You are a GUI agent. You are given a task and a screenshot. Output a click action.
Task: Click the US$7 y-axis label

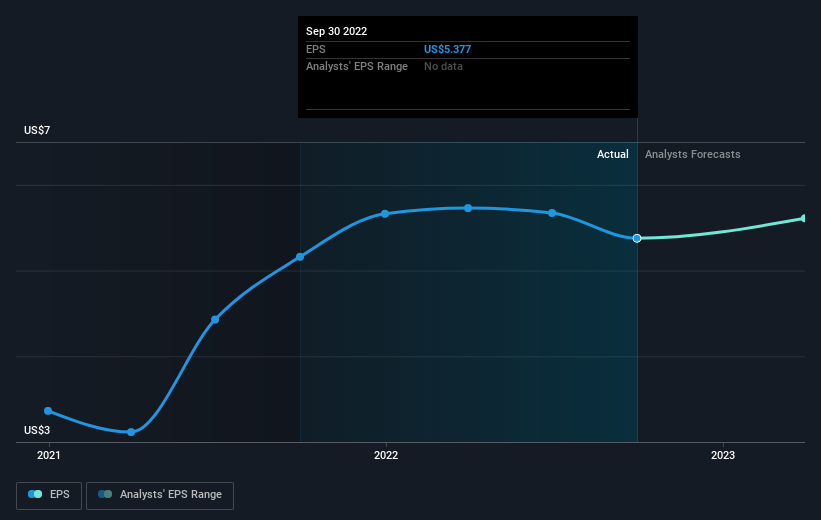pos(37,130)
